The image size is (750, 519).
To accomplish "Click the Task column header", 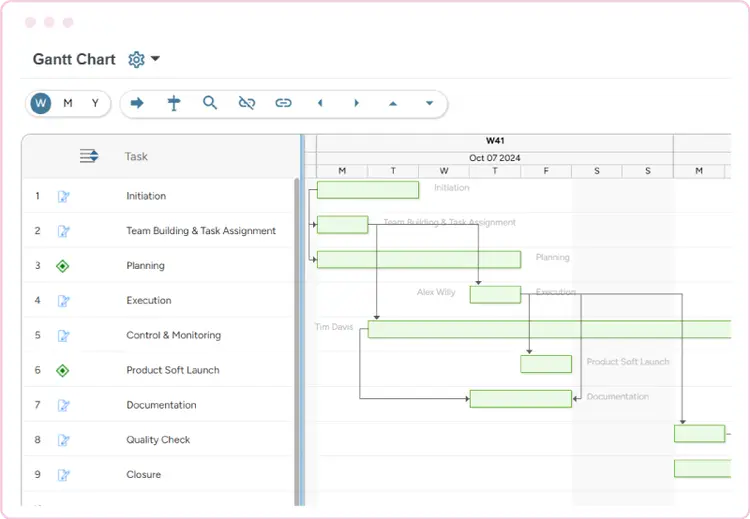I will pos(136,156).
